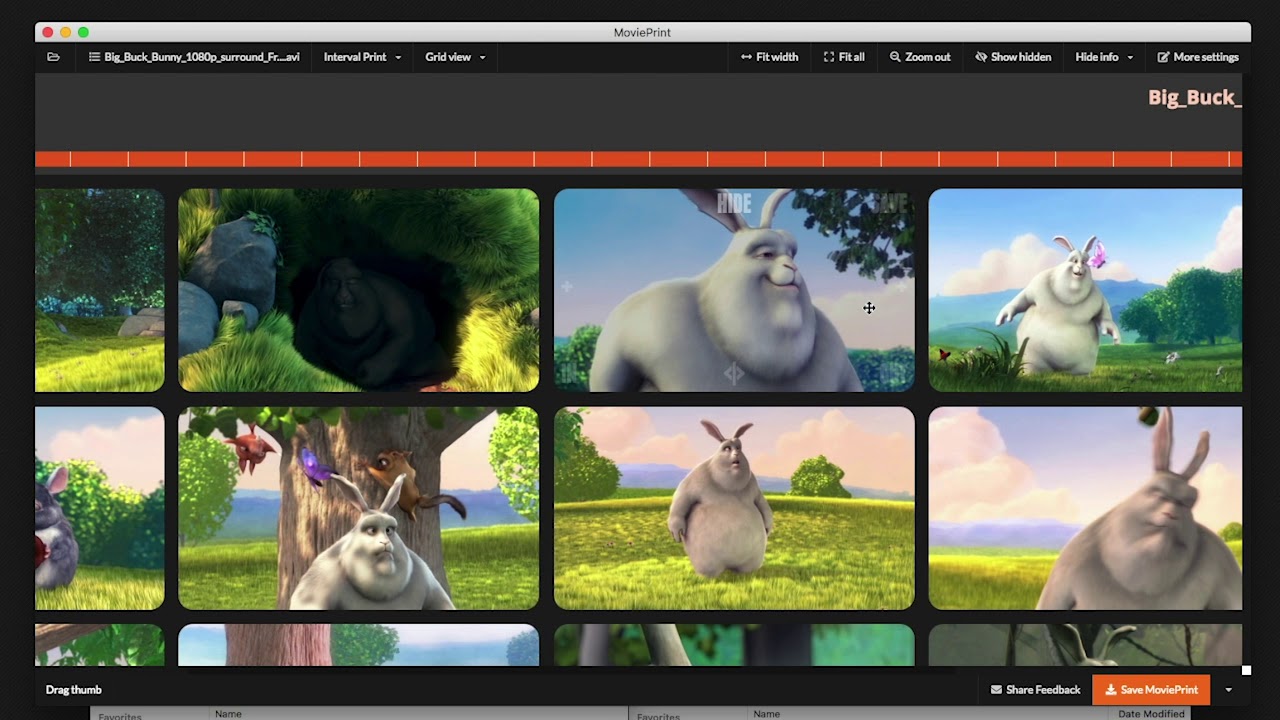Click the add-after plus on hovered thumb's right edge
Screen dimensions: 1280x720
900,287
